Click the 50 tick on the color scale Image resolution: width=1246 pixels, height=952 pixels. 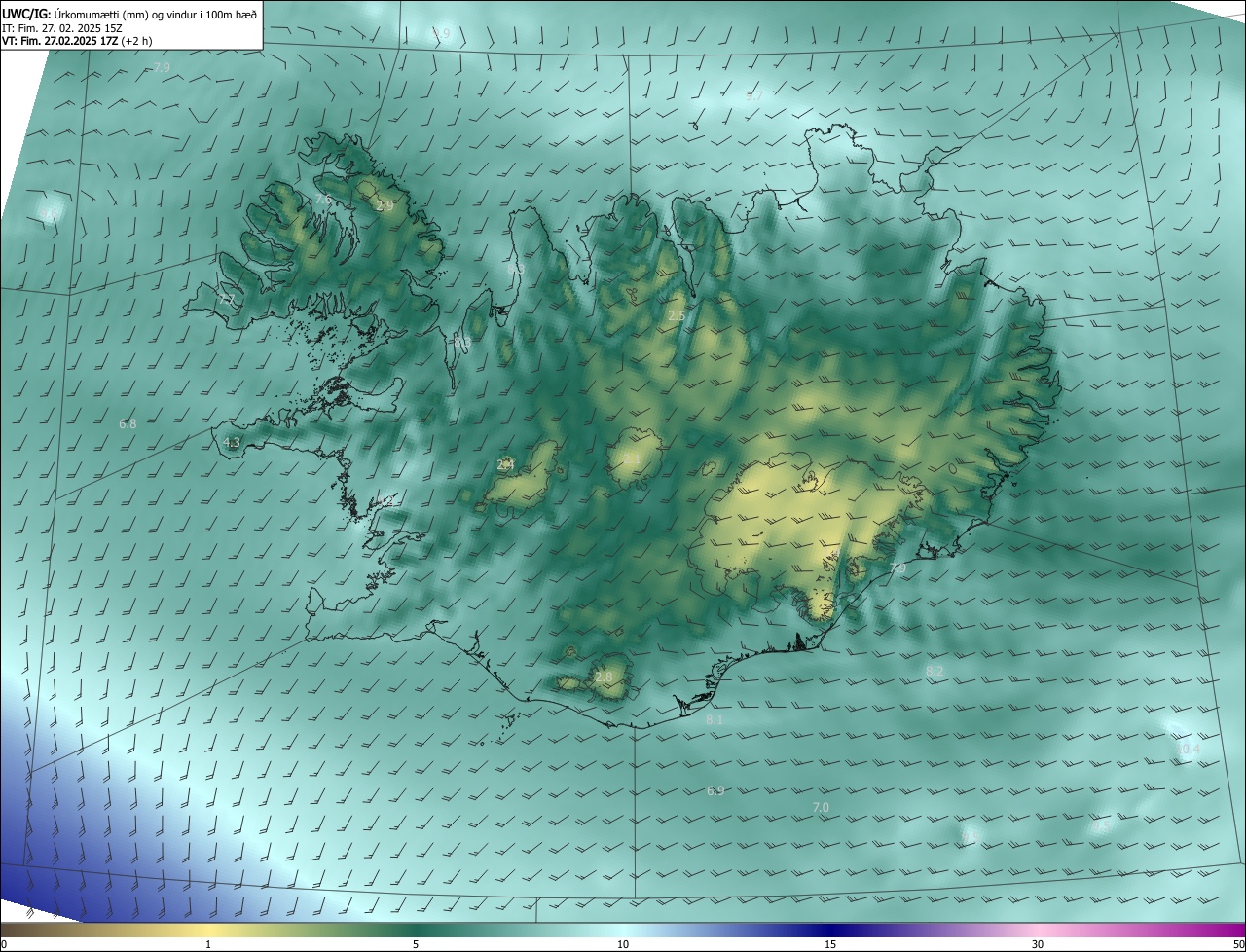pos(1237,944)
